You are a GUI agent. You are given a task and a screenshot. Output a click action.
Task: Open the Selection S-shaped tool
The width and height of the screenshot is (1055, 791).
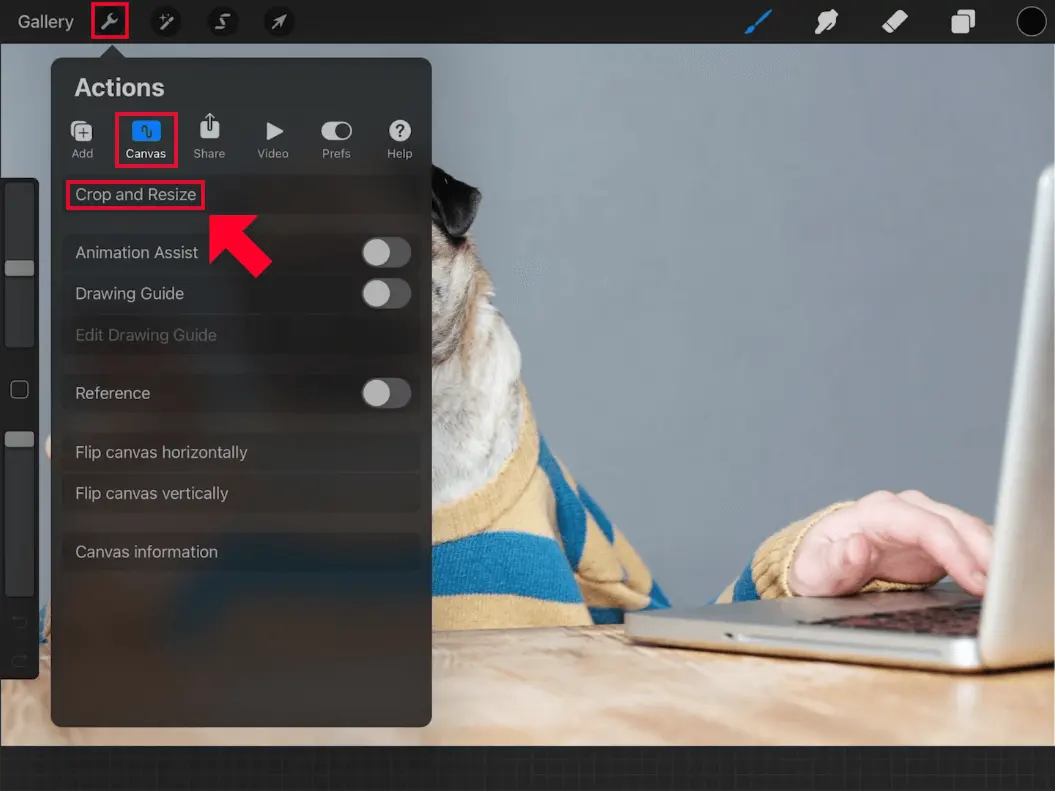pyautogui.click(x=222, y=22)
